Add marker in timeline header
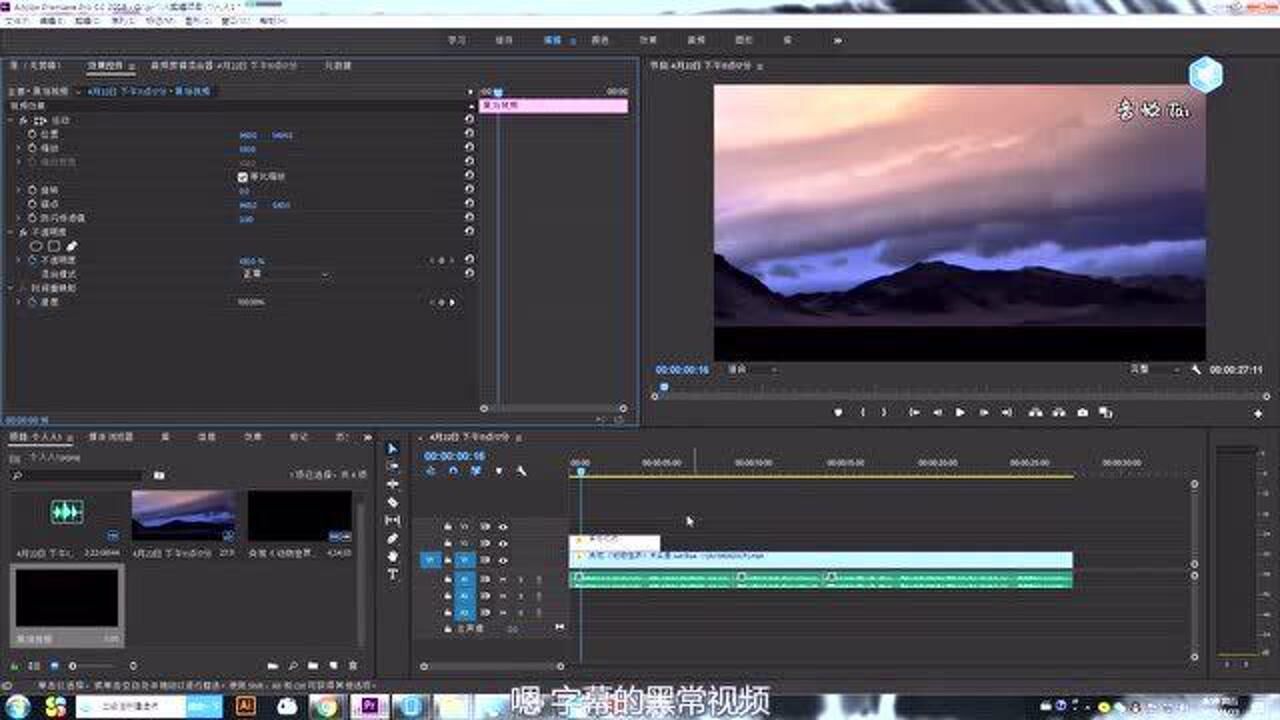Image resolution: width=1280 pixels, height=720 pixels. tap(499, 471)
